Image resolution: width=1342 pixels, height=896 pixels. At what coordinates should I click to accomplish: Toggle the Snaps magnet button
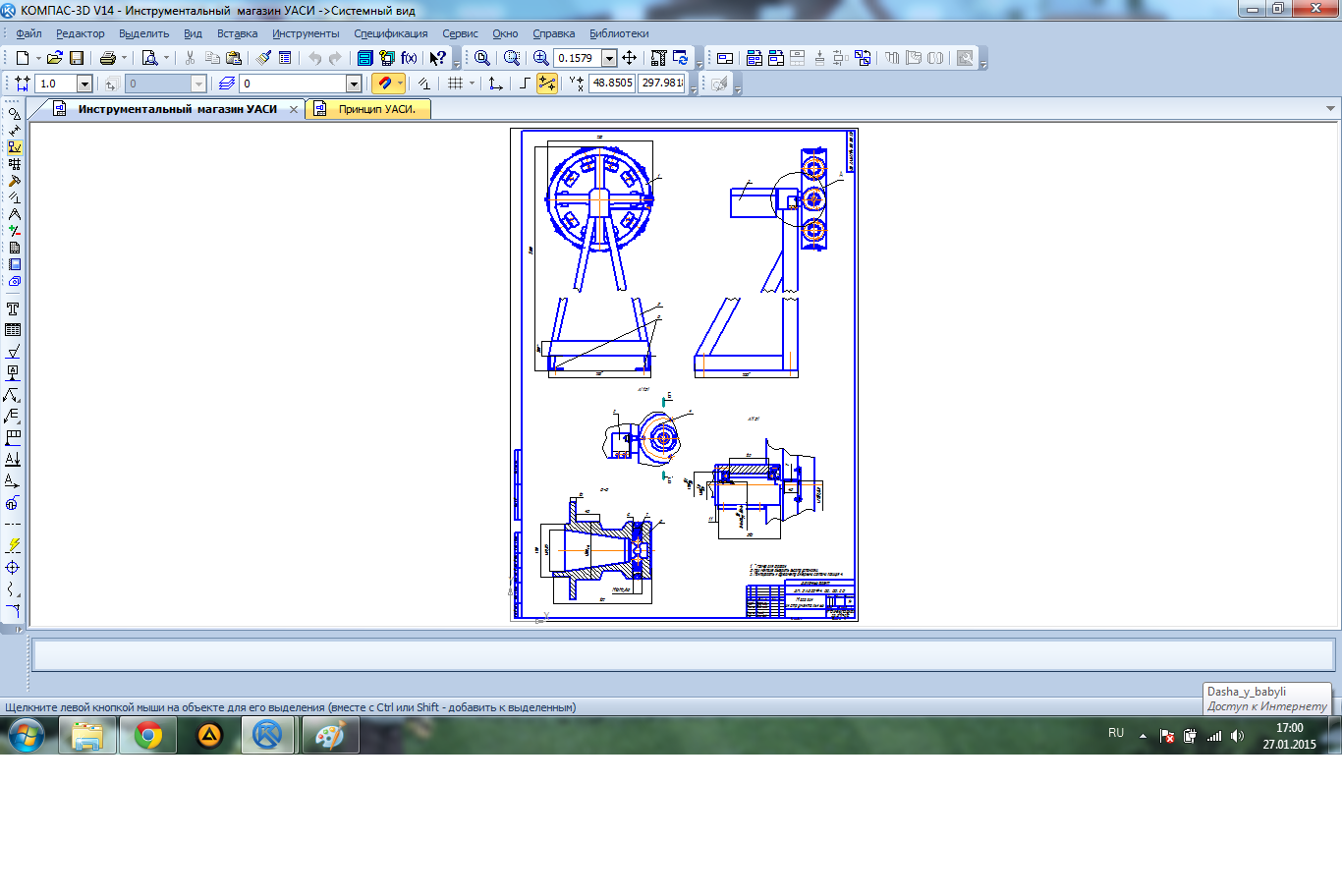pos(384,84)
